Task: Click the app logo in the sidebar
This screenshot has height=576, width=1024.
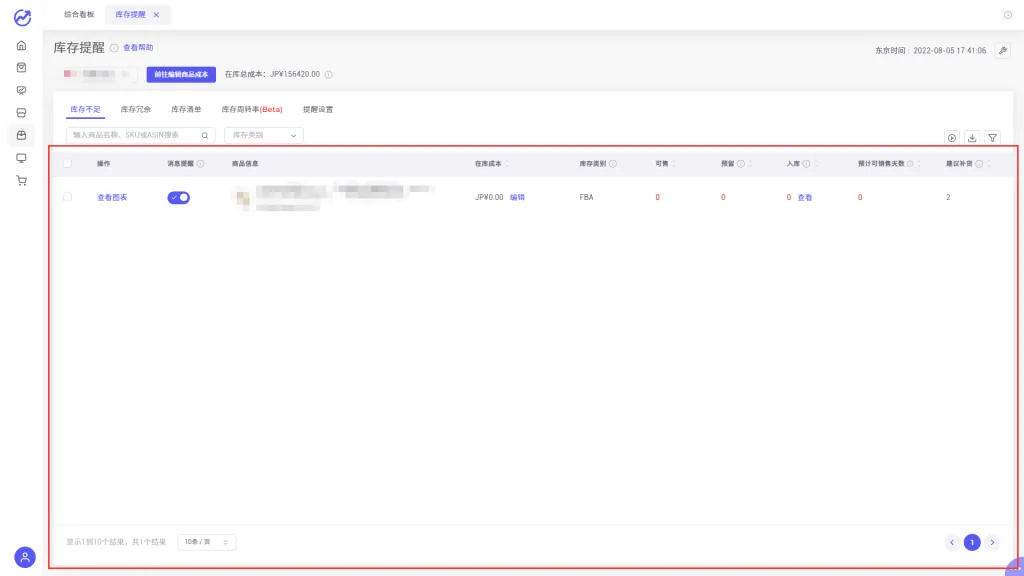Action: coord(22,17)
